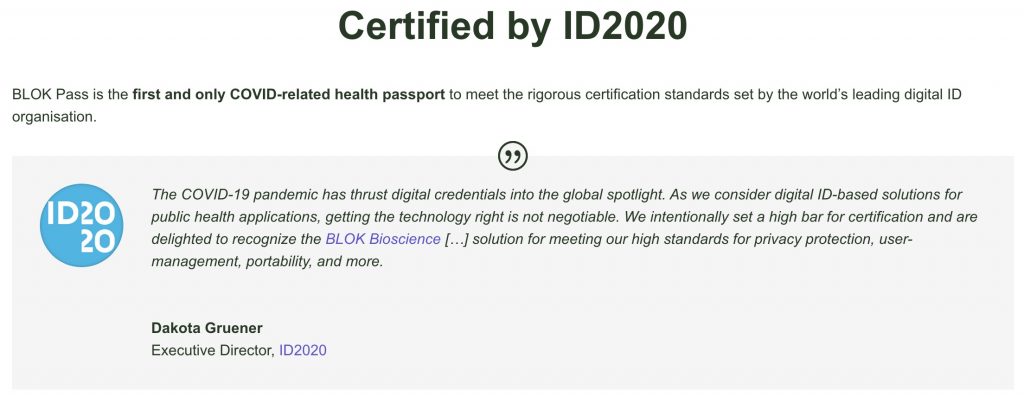Screen dimensions: 1024x397
Task: Click the quotation mark icon above the quote
Action: point(513,156)
